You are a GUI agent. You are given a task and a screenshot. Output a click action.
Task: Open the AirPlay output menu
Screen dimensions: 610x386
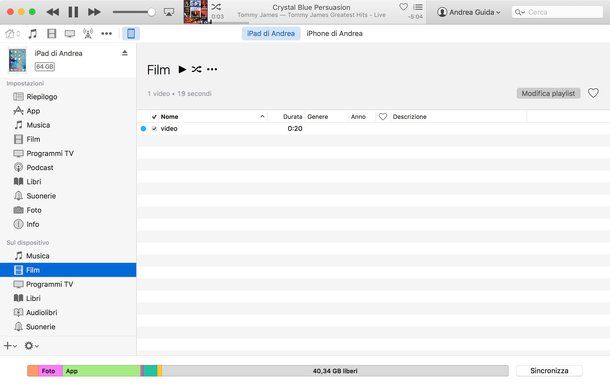click(169, 12)
